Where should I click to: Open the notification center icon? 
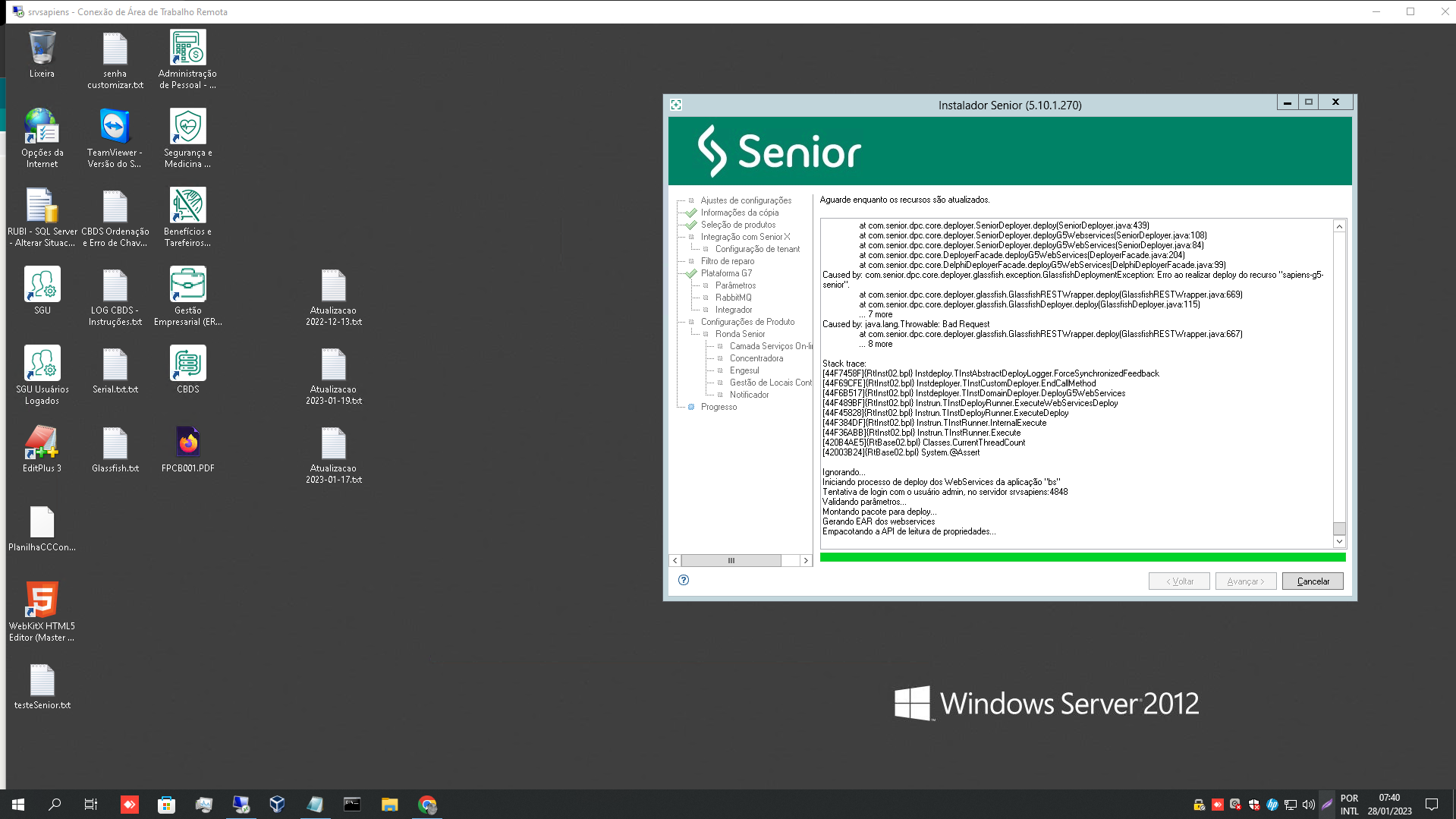click(1432, 805)
